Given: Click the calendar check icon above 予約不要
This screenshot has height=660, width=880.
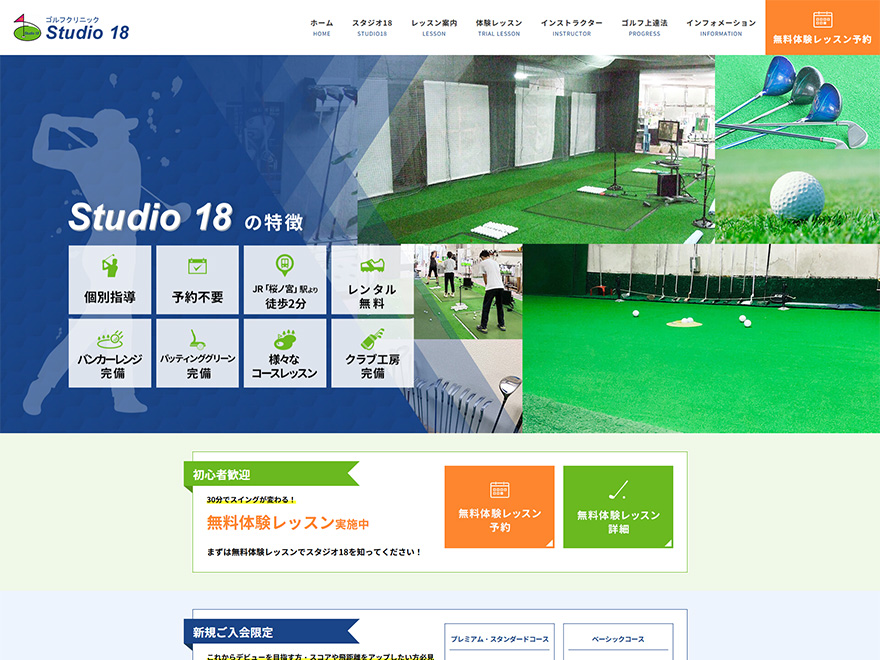Looking at the screenshot, I should [198, 265].
